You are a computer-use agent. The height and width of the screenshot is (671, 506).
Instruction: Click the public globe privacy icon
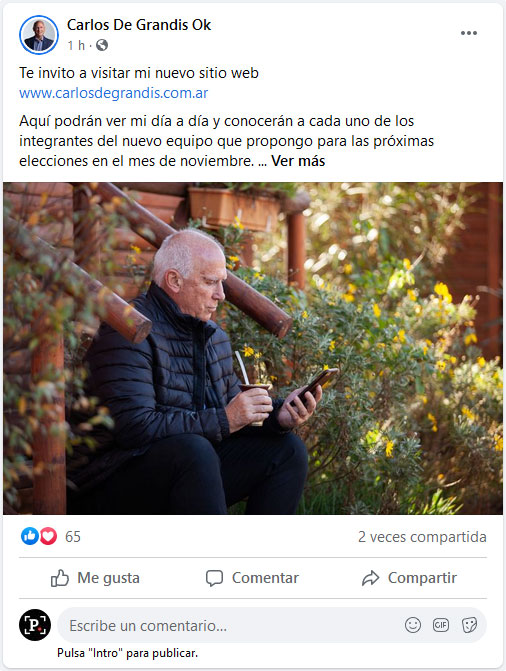click(102, 45)
